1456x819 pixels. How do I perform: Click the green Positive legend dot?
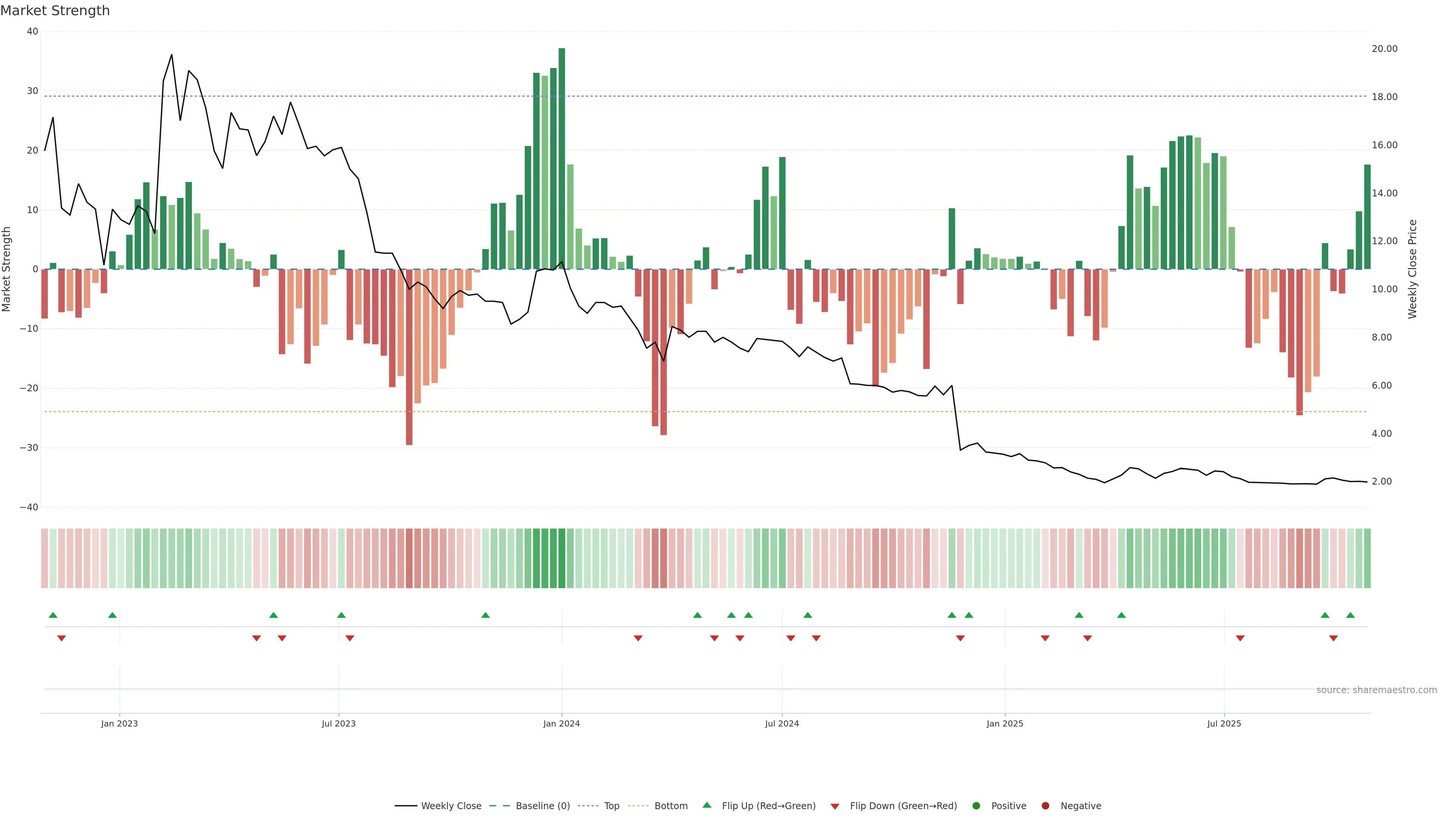click(x=976, y=805)
